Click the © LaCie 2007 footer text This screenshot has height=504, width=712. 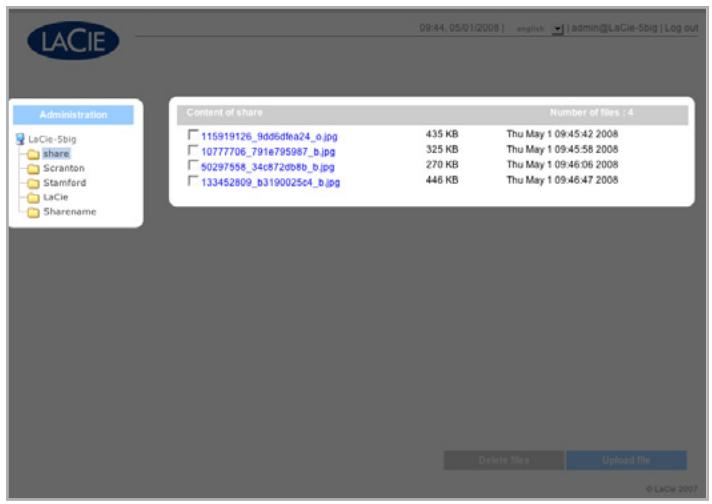tap(672, 489)
